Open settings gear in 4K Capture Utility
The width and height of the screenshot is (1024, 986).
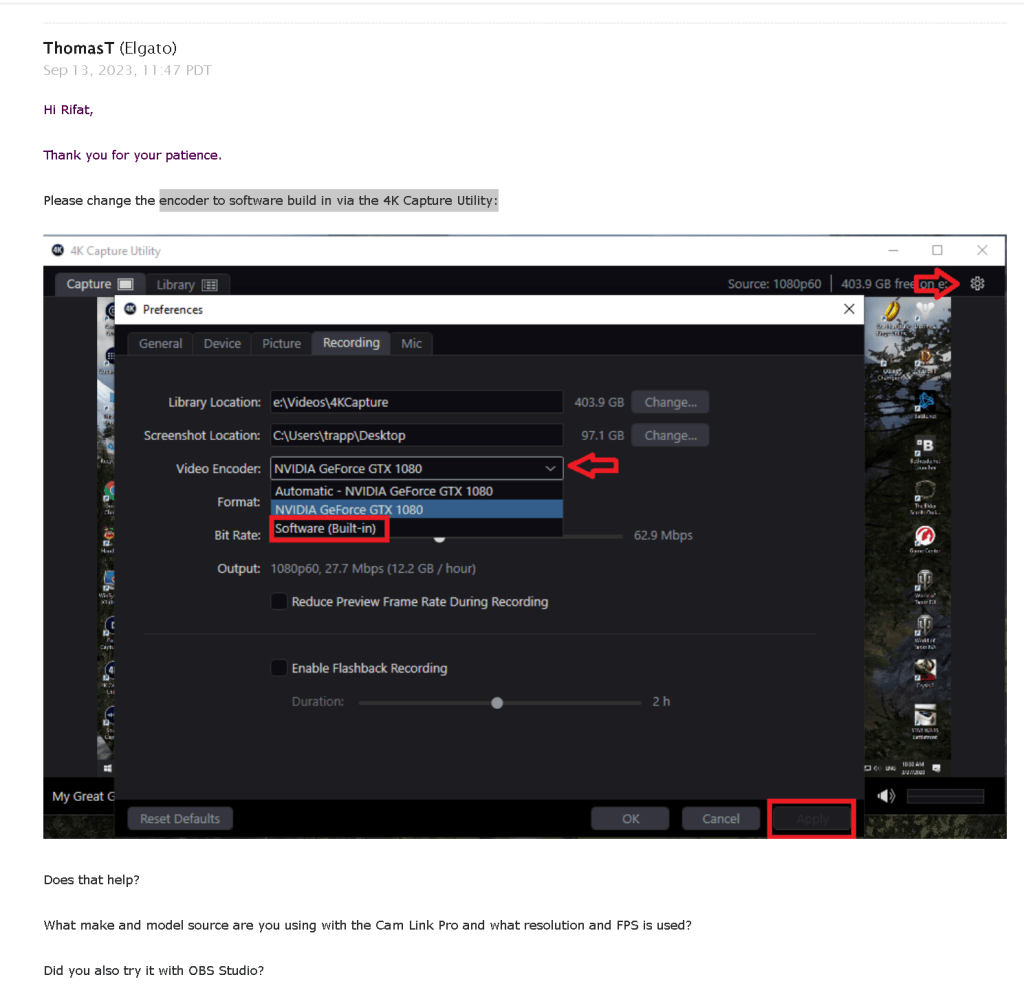click(x=977, y=283)
